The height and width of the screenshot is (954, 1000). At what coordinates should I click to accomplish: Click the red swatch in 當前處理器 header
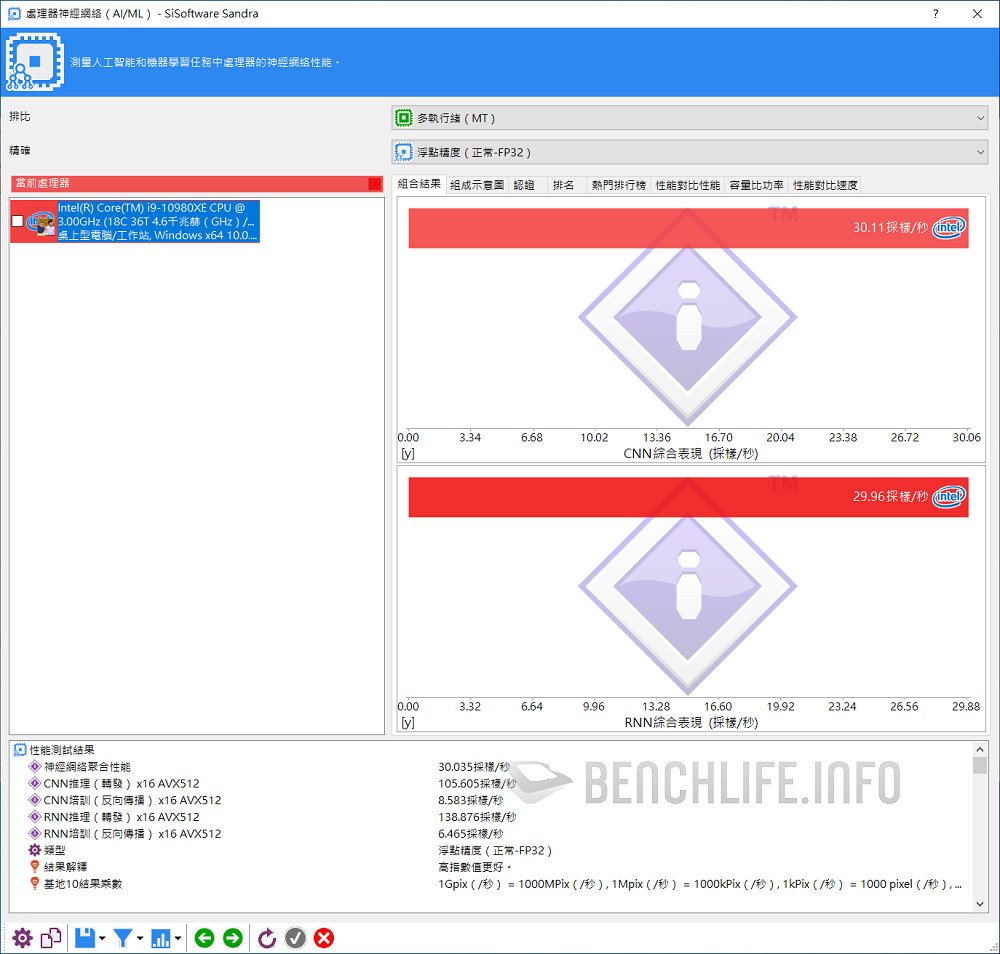[374, 184]
